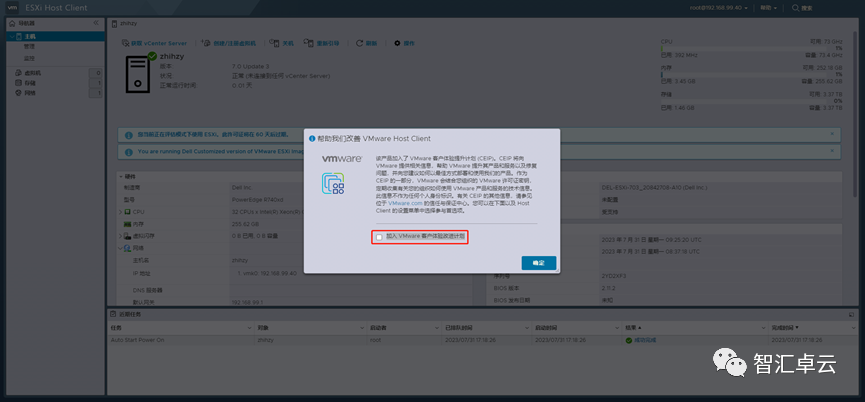Click the large host server icon
Image resolution: width=865 pixels, height=402 pixels.
coord(140,74)
